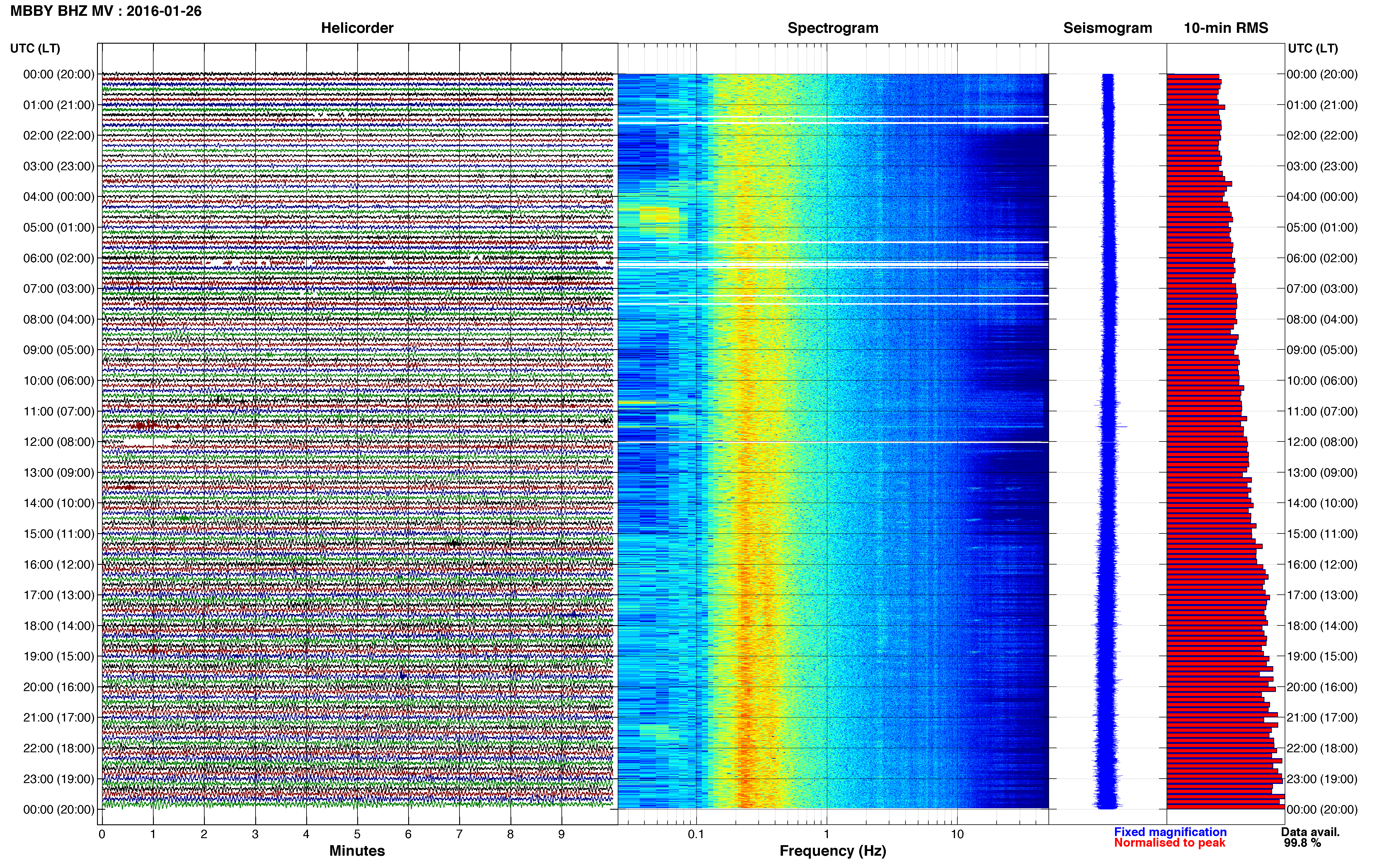Viewport: 1389px width, 868px height.
Task: Click '17:00 (13:00)' on the RMS side time axis
Action: (x=1322, y=595)
